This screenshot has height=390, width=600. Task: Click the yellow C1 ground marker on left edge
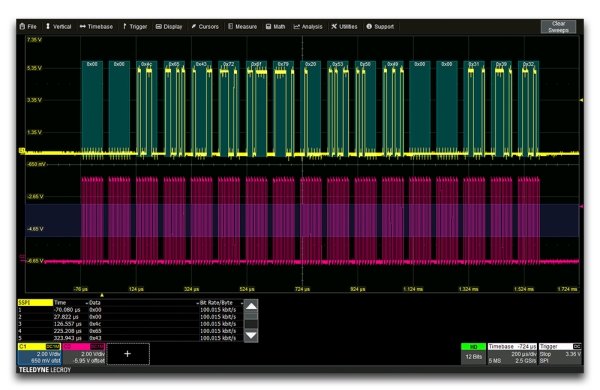pyautogui.click(x=22, y=151)
